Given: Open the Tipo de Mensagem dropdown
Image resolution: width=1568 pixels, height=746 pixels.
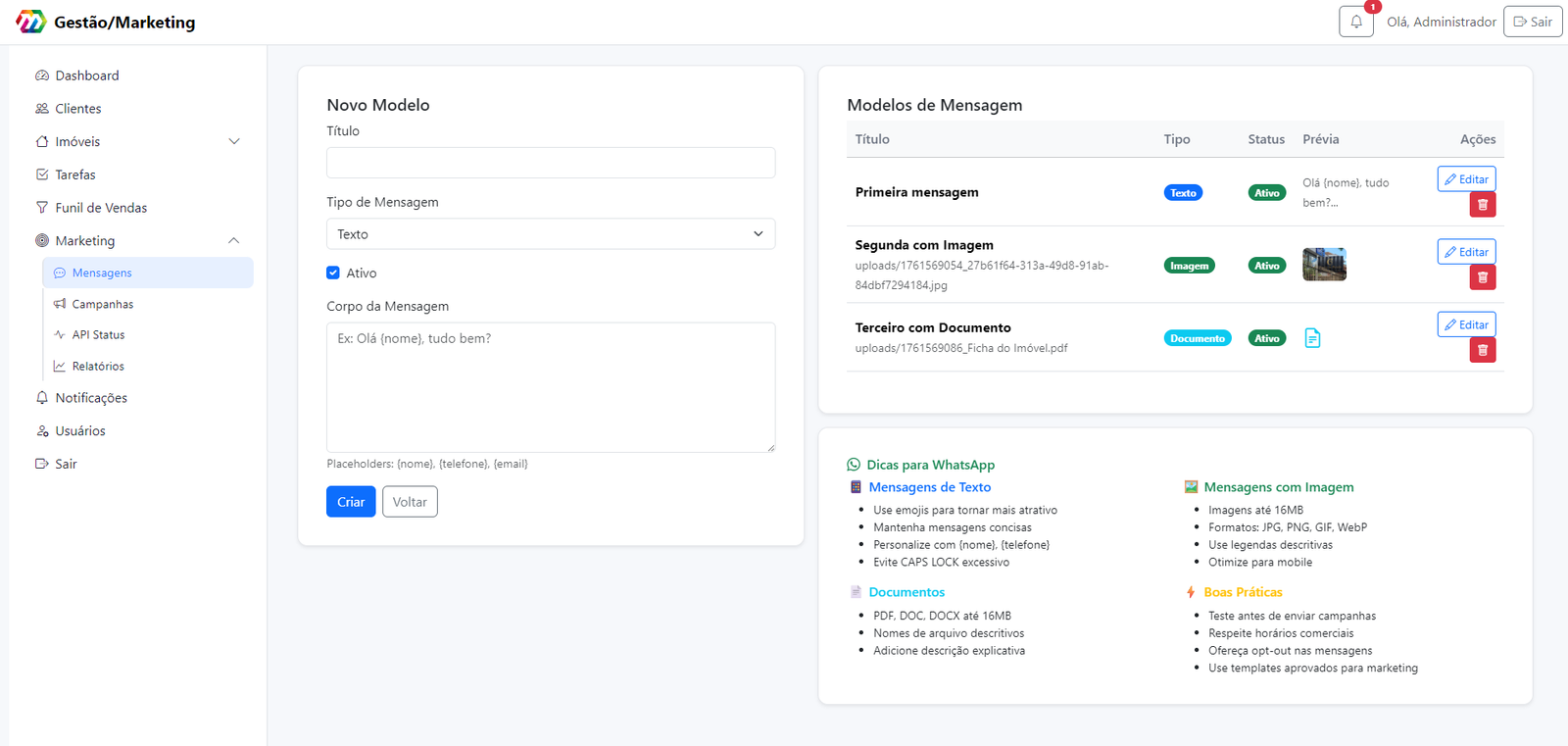Looking at the screenshot, I should tap(550, 234).
